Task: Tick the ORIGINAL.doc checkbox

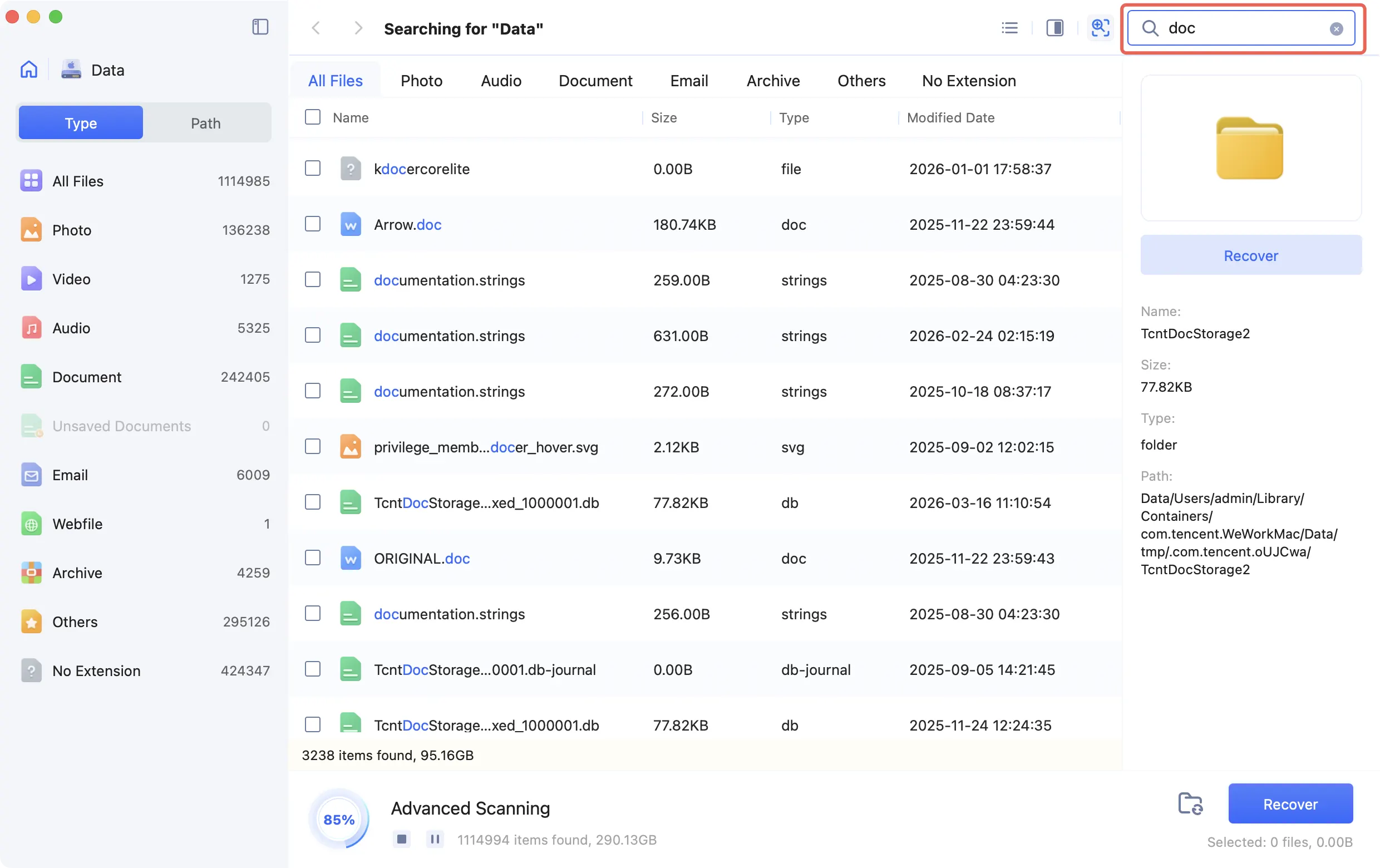Action: click(x=312, y=558)
